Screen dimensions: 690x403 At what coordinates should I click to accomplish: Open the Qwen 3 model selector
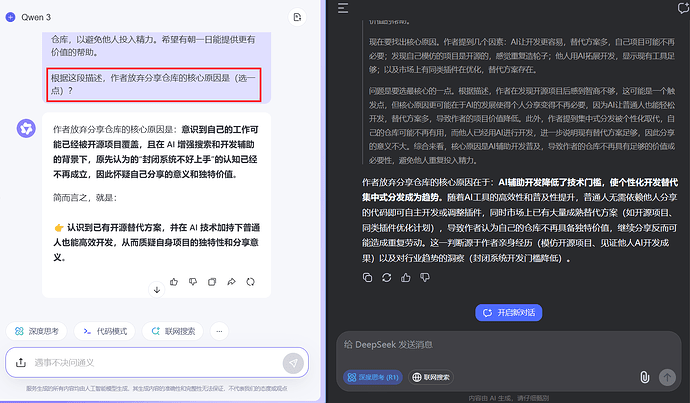coord(36,17)
